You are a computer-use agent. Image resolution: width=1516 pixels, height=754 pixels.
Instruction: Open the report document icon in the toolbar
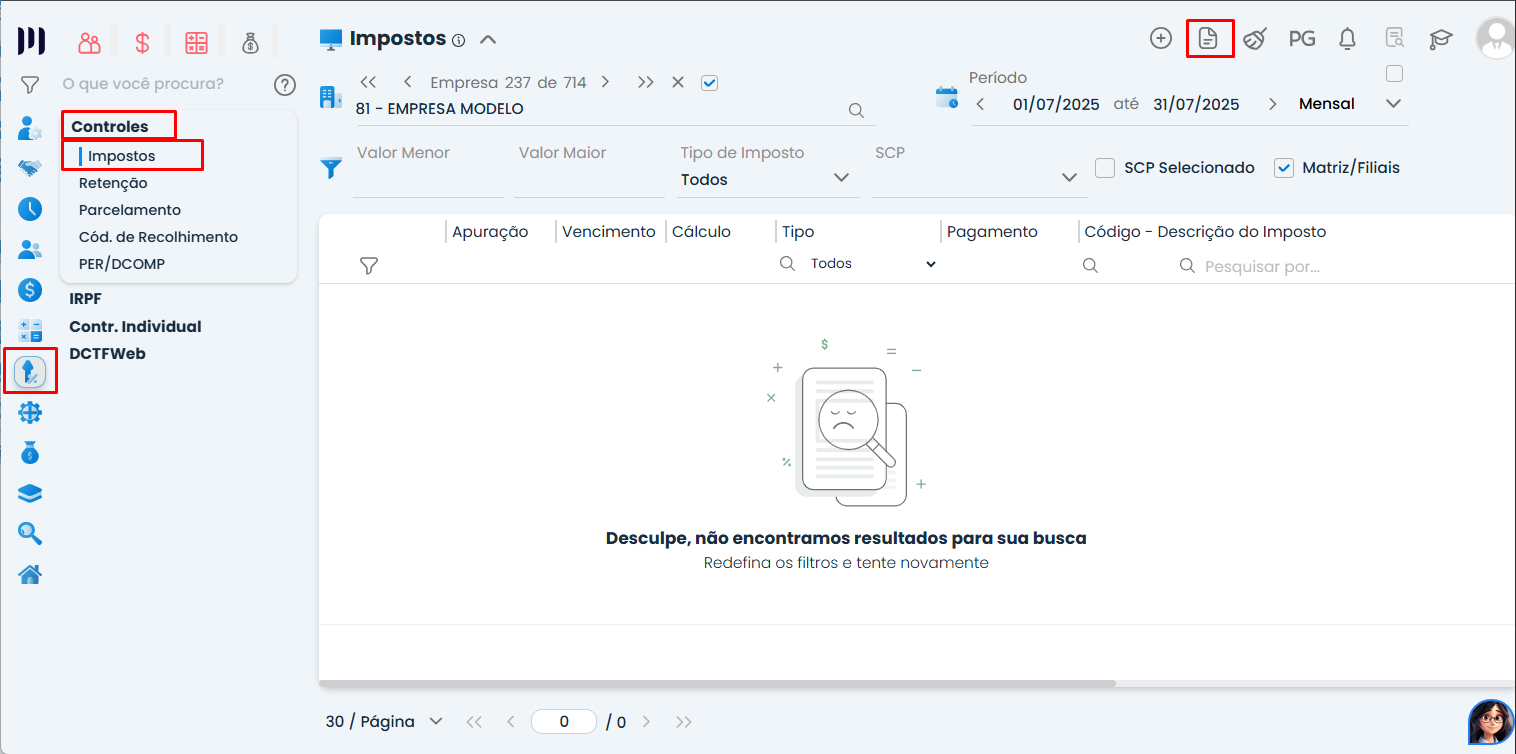tap(1209, 39)
